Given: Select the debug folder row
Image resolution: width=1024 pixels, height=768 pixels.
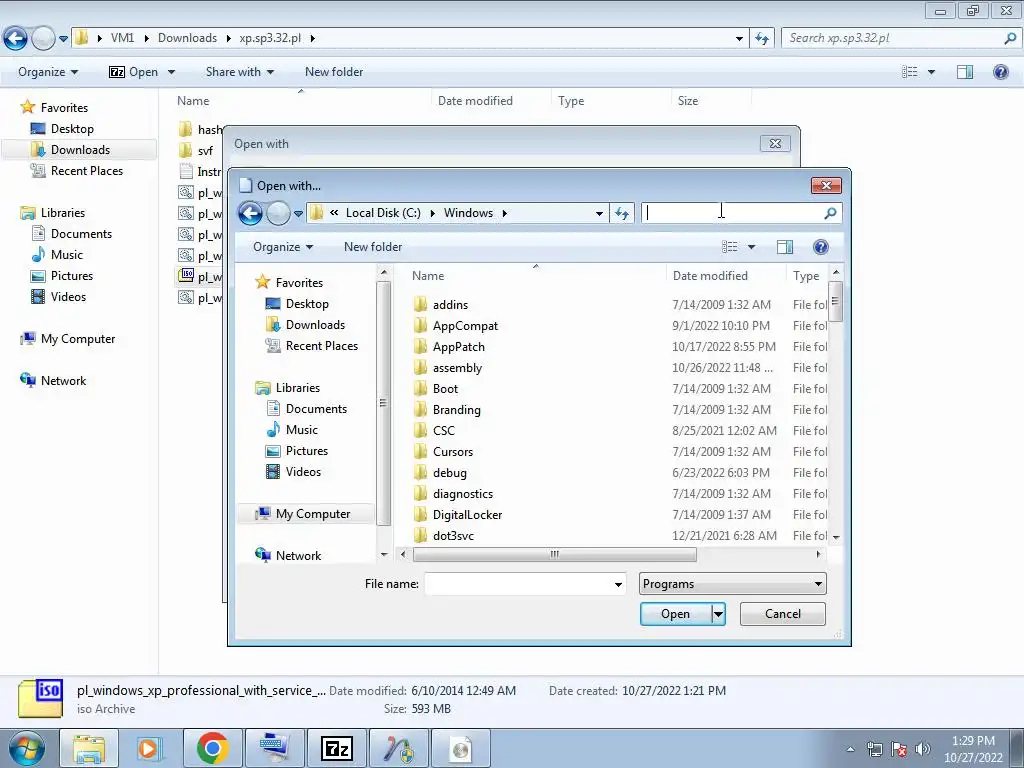Looking at the screenshot, I should (449, 473).
